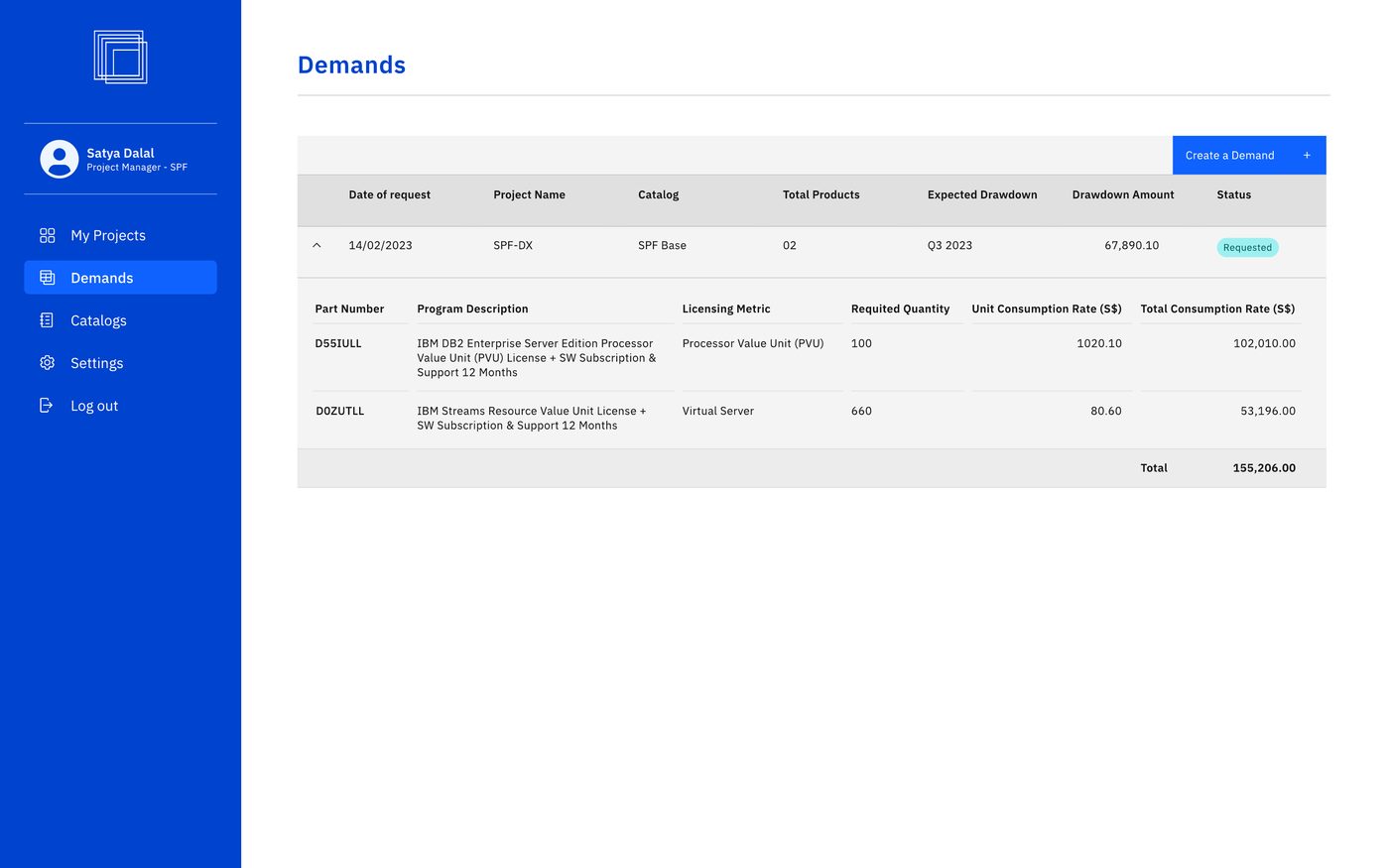This screenshot has height=868, width=1389.
Task: Click the grand total 155,206.00
Action: pyautogui.click(x=1264, y=468)
